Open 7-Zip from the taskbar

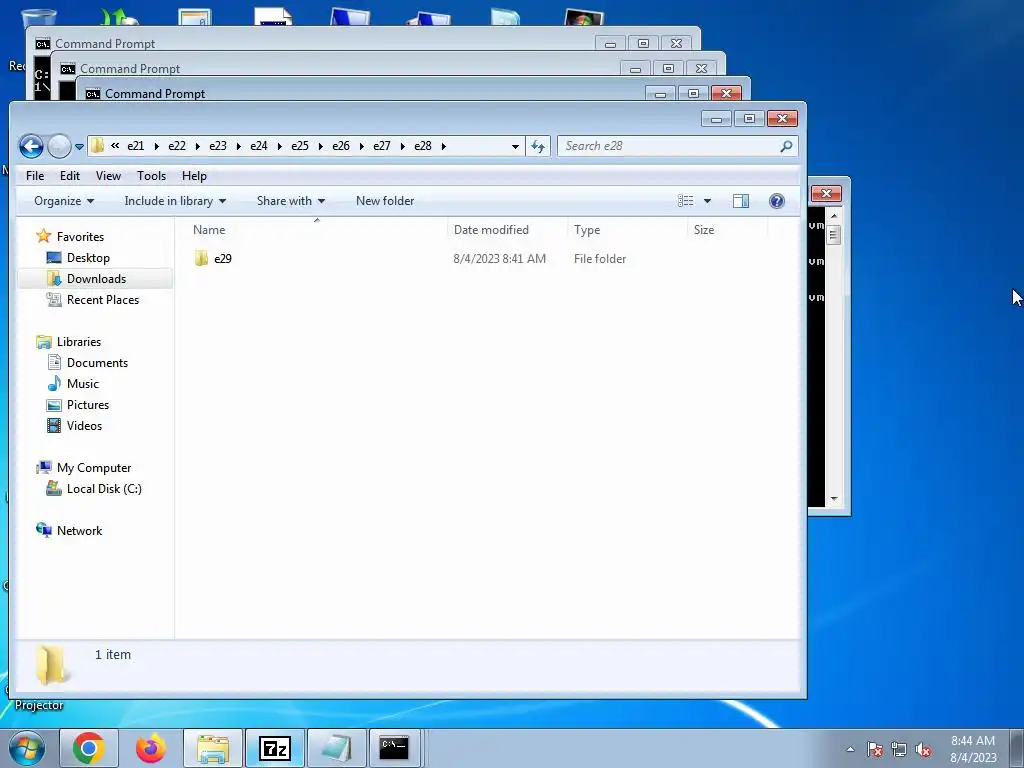tap(275, 748)
